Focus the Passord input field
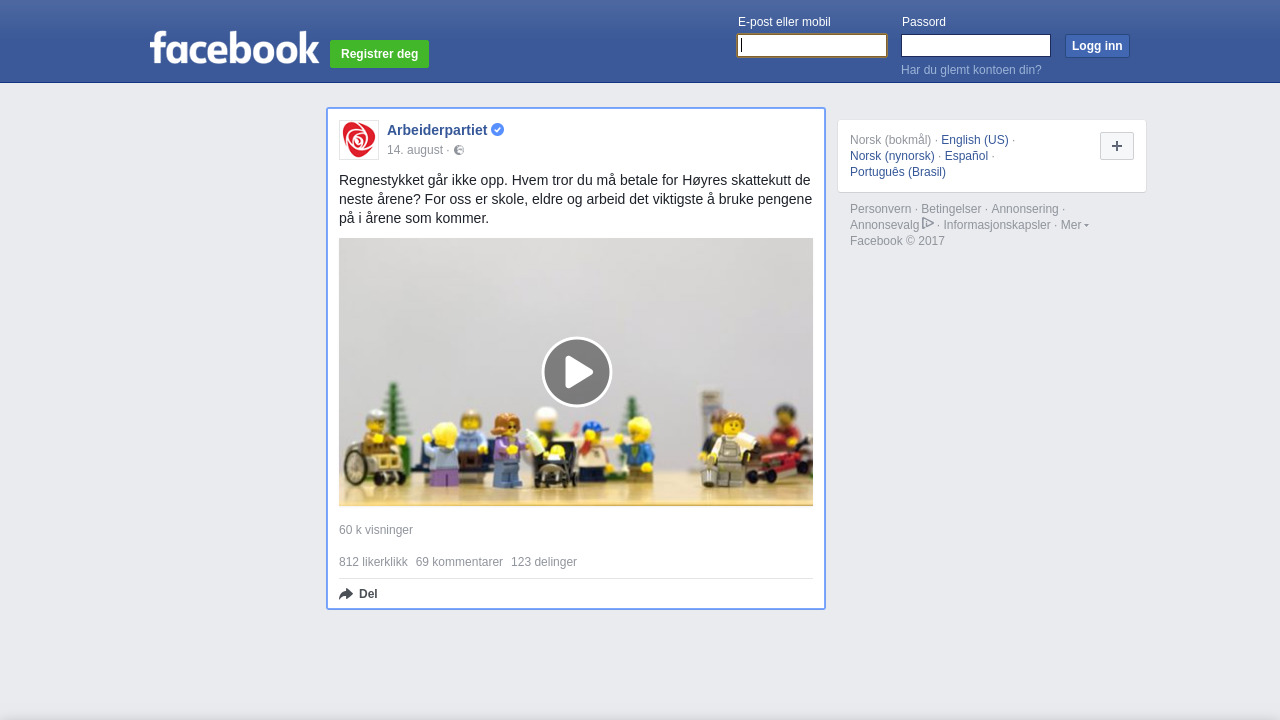Image resolution: width=1280 pixels, height=720 pixels. tap(976, 46)
